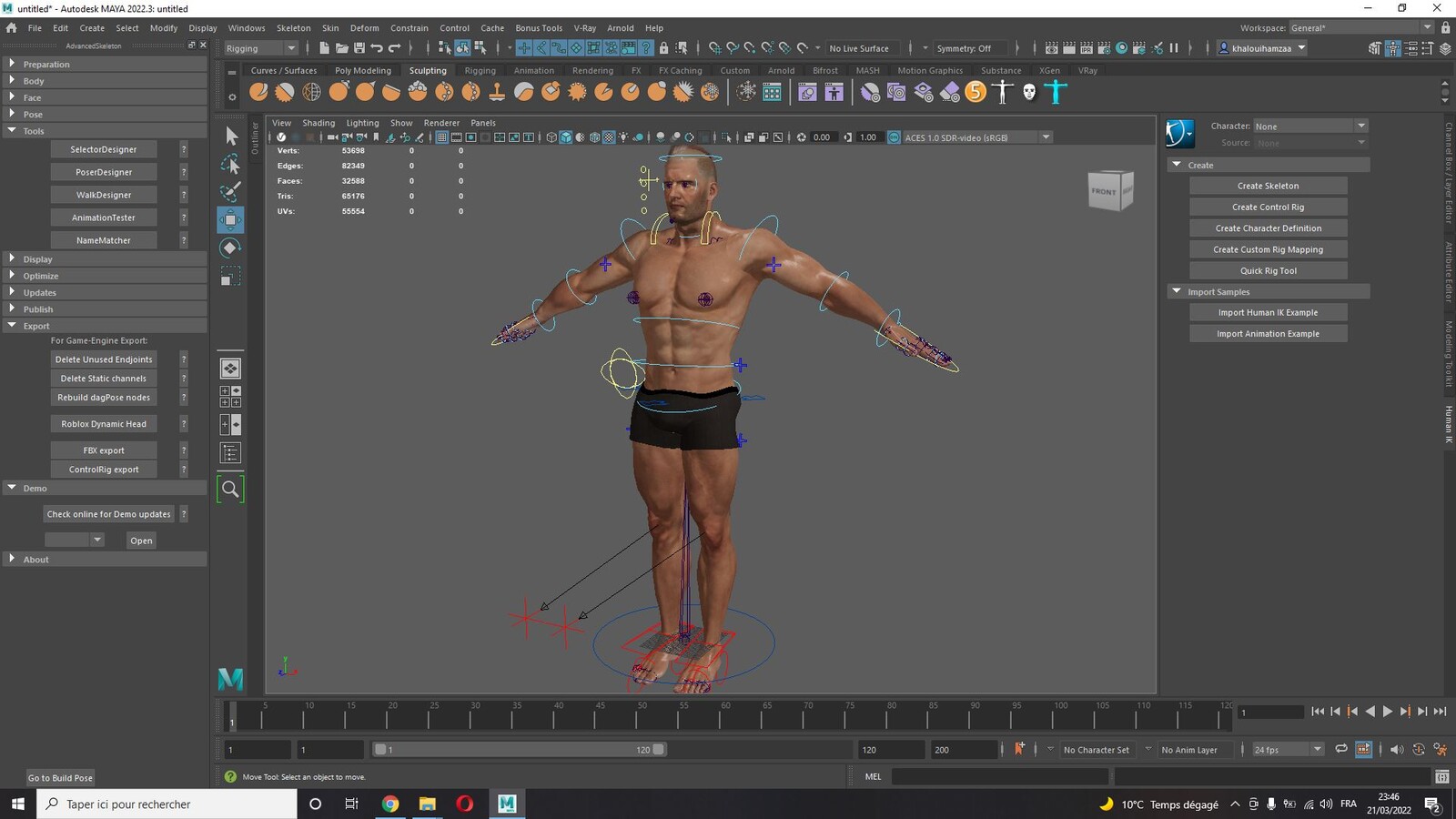Viewport: 1456px width, 819px height.
Task: Click the Imprint stamp sculpt tool icon
Action: pos(497,92)
